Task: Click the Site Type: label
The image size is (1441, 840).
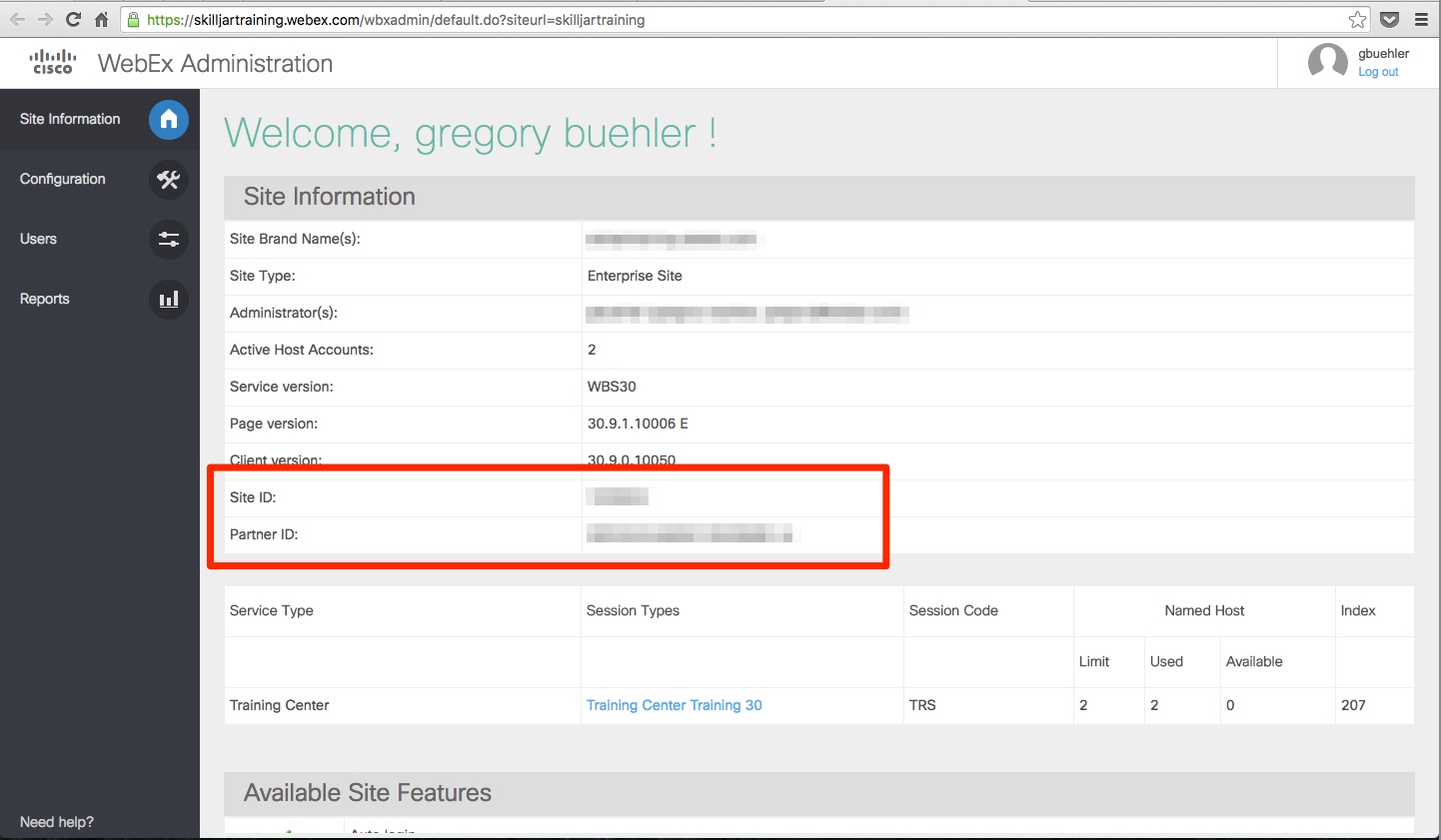Action: tap(263, 276)
